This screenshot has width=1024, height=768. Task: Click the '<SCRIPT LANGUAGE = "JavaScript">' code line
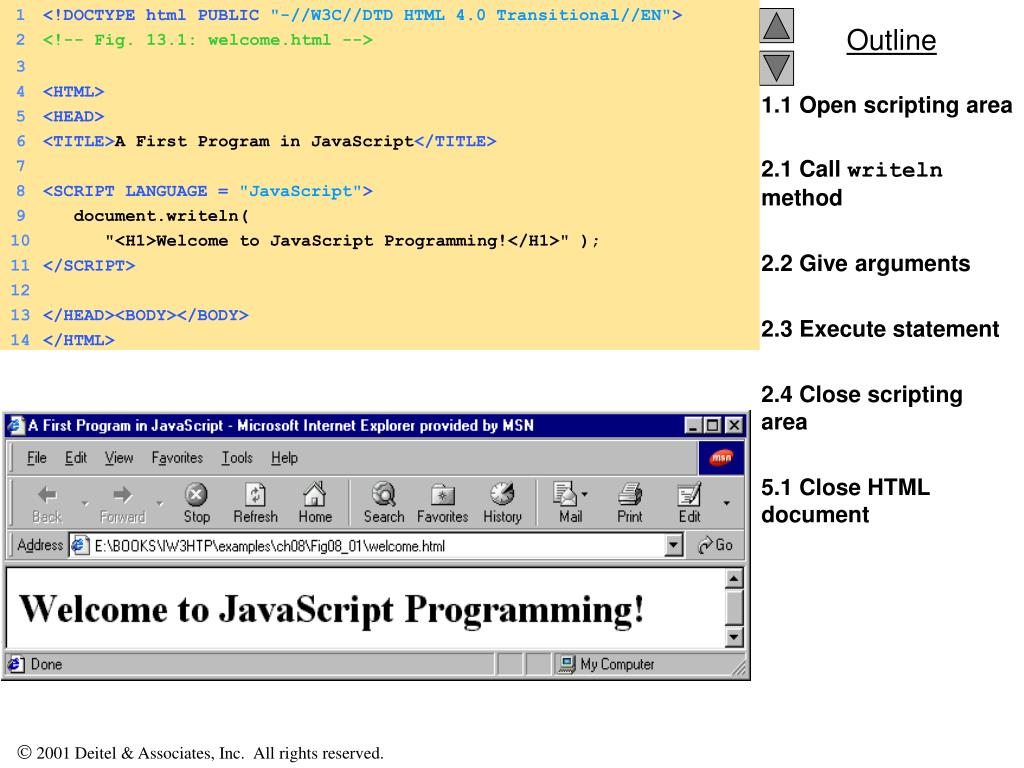pyautogui.click(x=208, y=191)
